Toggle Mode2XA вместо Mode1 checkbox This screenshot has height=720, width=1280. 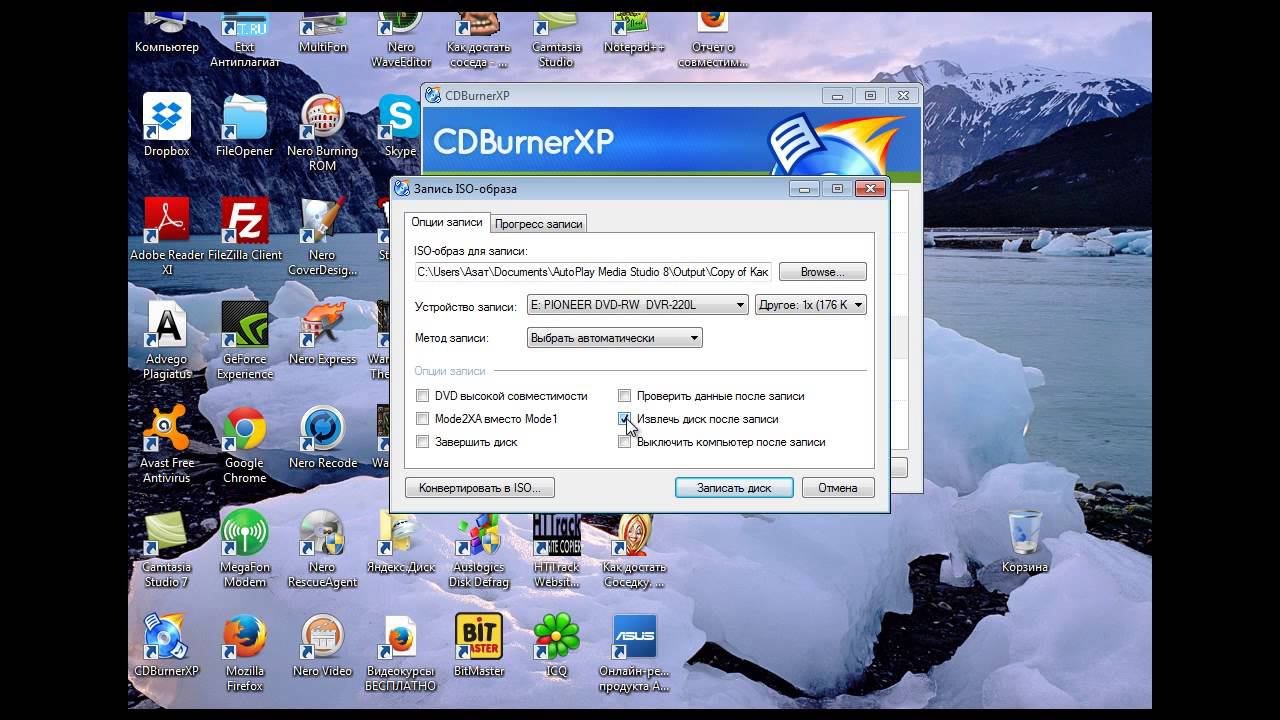click(423, 419)
